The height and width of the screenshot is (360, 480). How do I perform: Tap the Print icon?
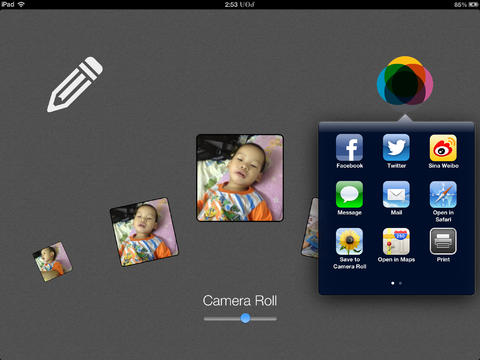click(443, 242)
